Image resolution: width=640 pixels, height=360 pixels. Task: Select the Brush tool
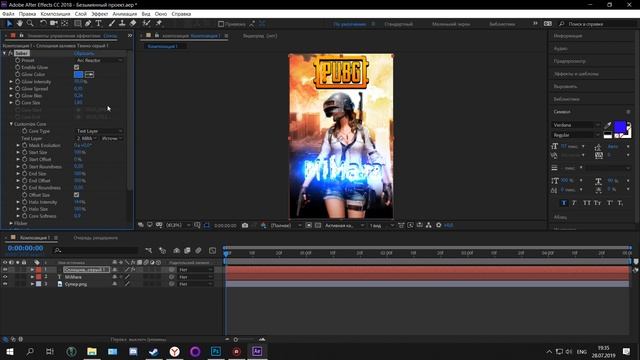[x=111, y=24]
